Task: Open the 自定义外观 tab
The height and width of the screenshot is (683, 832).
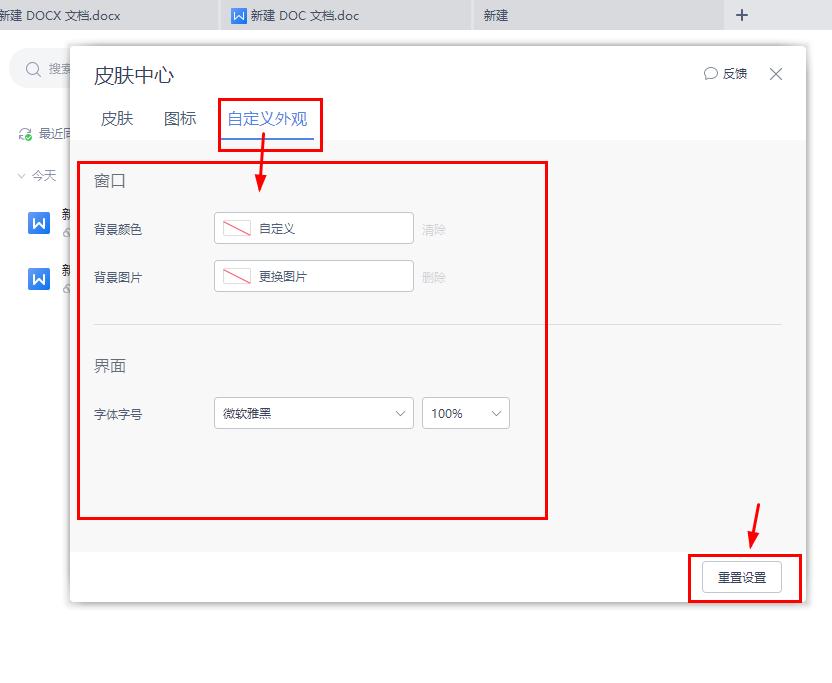Action: click(x=269, y=118)
